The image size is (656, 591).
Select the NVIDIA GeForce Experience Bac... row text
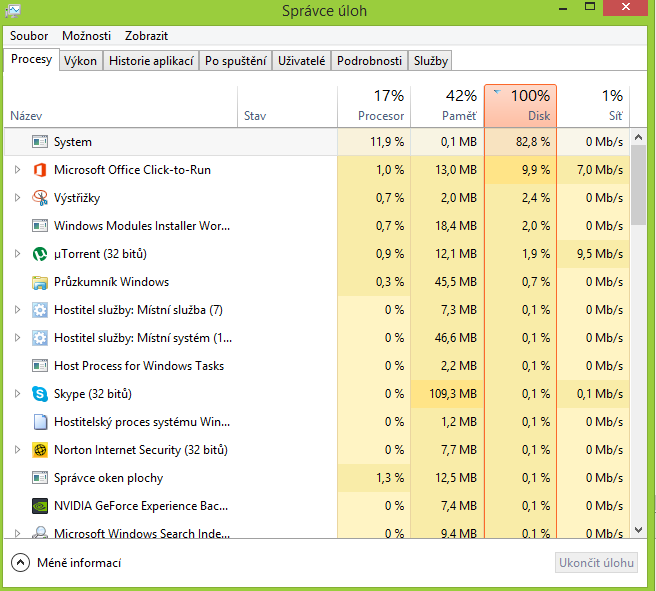[x=141, y=506]
